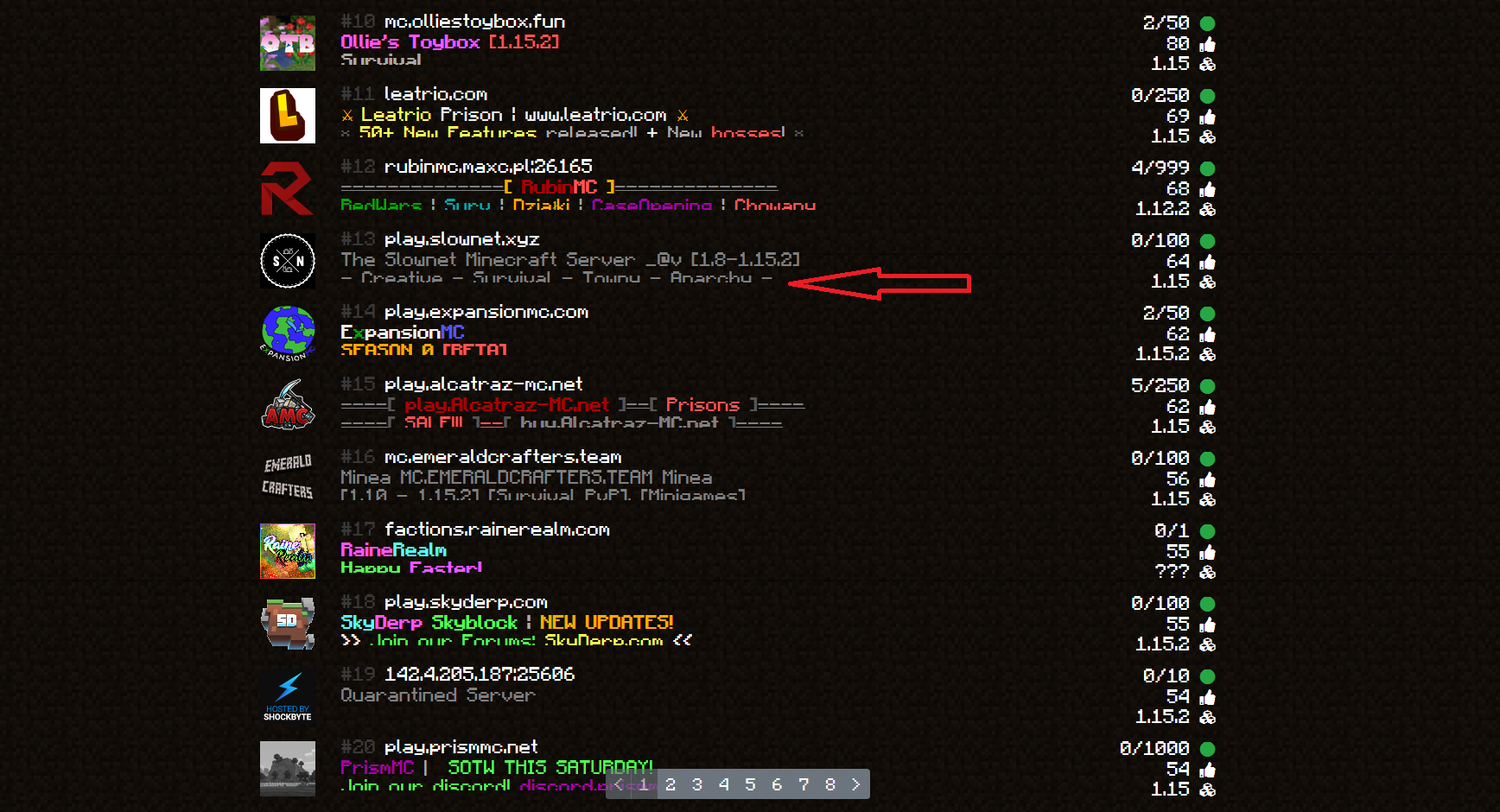
Task: Click the factions.rainerealm.com server address
Action: coord(497,530)
